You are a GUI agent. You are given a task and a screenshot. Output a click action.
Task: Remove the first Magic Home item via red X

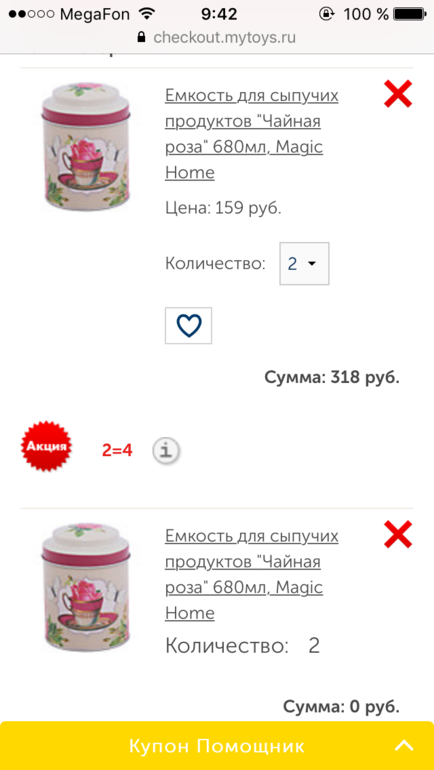(398, 94)
